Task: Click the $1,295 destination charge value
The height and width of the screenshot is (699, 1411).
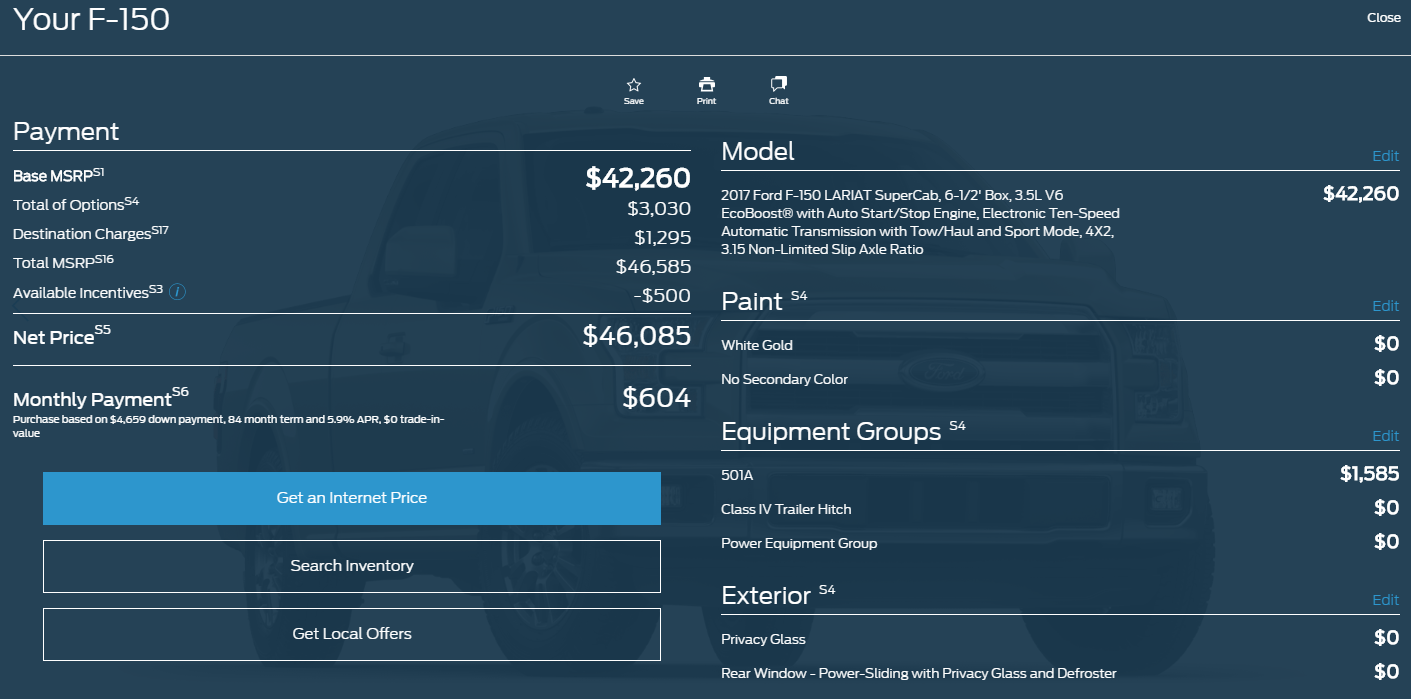Action: coord(662,237)
